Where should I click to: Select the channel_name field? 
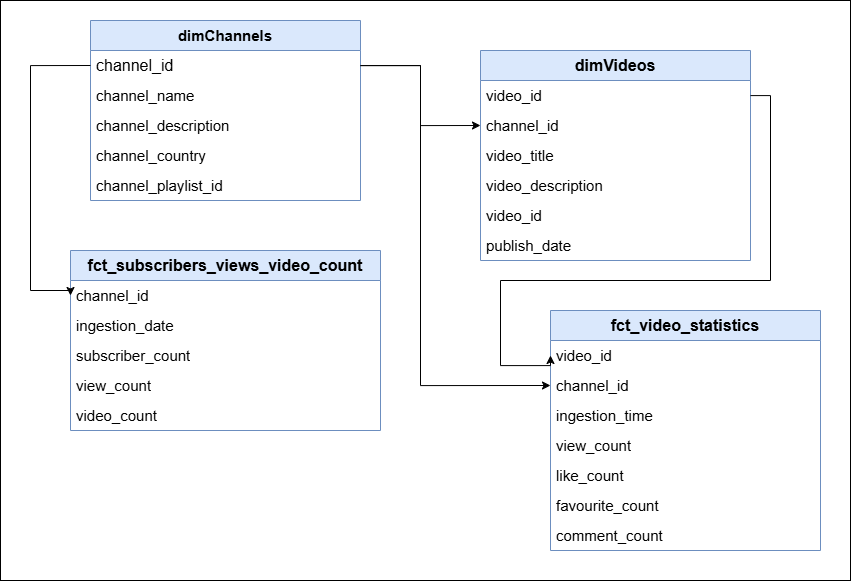tap(225, 96)
